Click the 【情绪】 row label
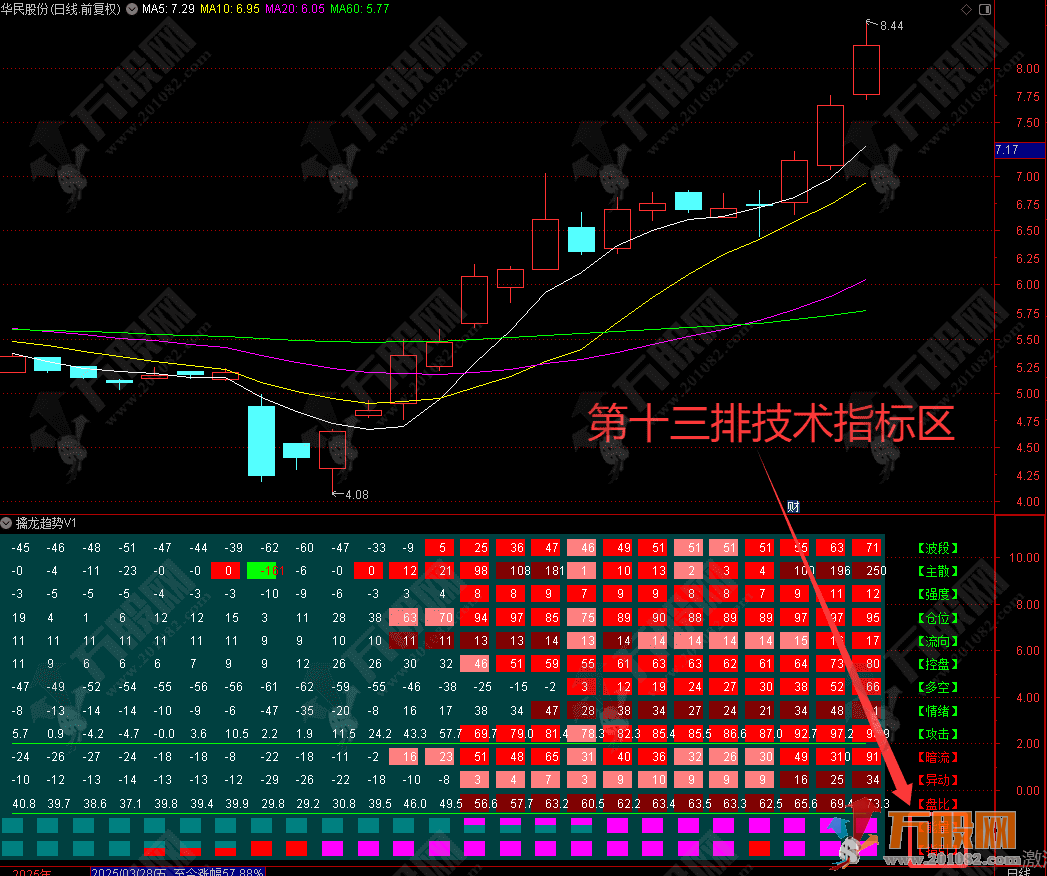Screen dimensions: 1047x876 (937, 711)
